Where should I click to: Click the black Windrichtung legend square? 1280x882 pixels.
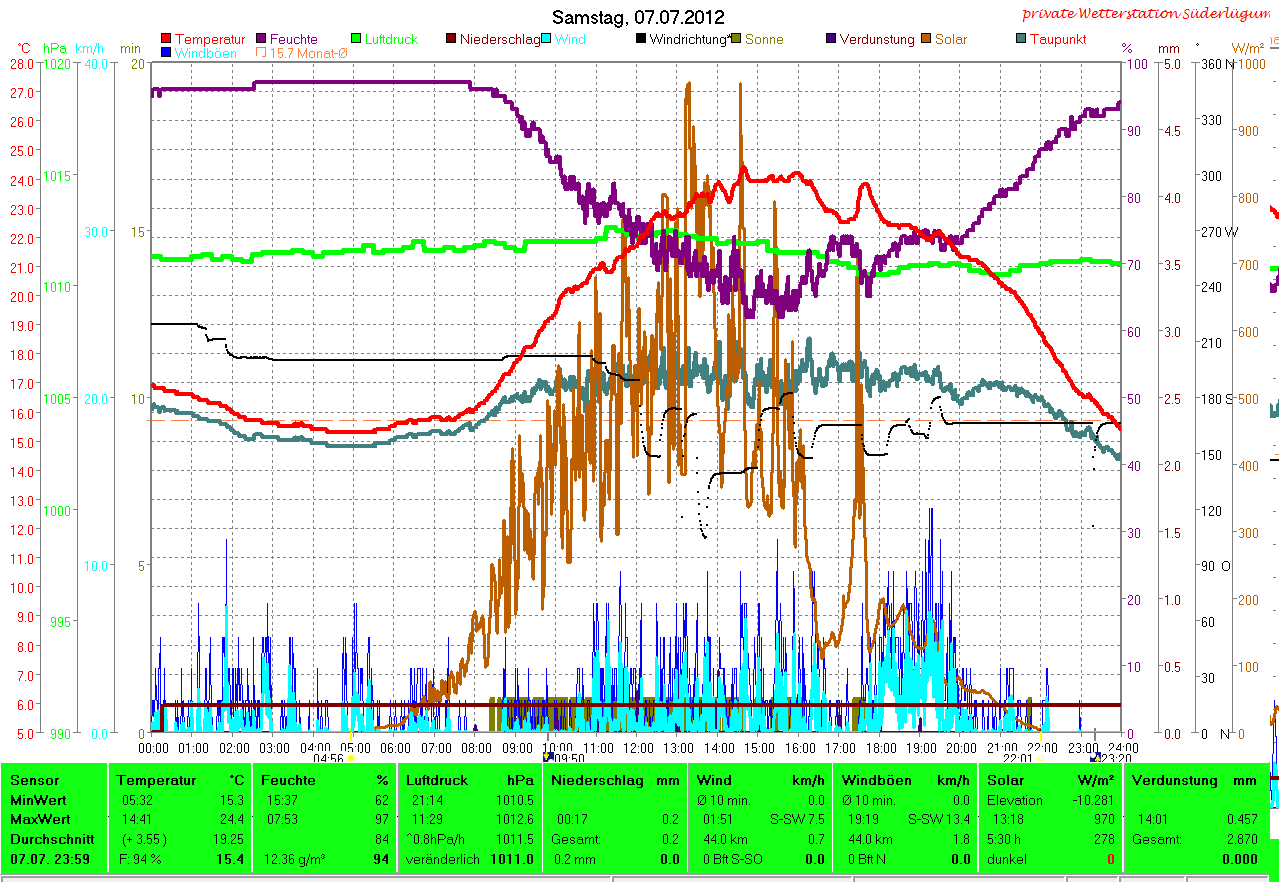pyautogui.click(x=640, y=39)
